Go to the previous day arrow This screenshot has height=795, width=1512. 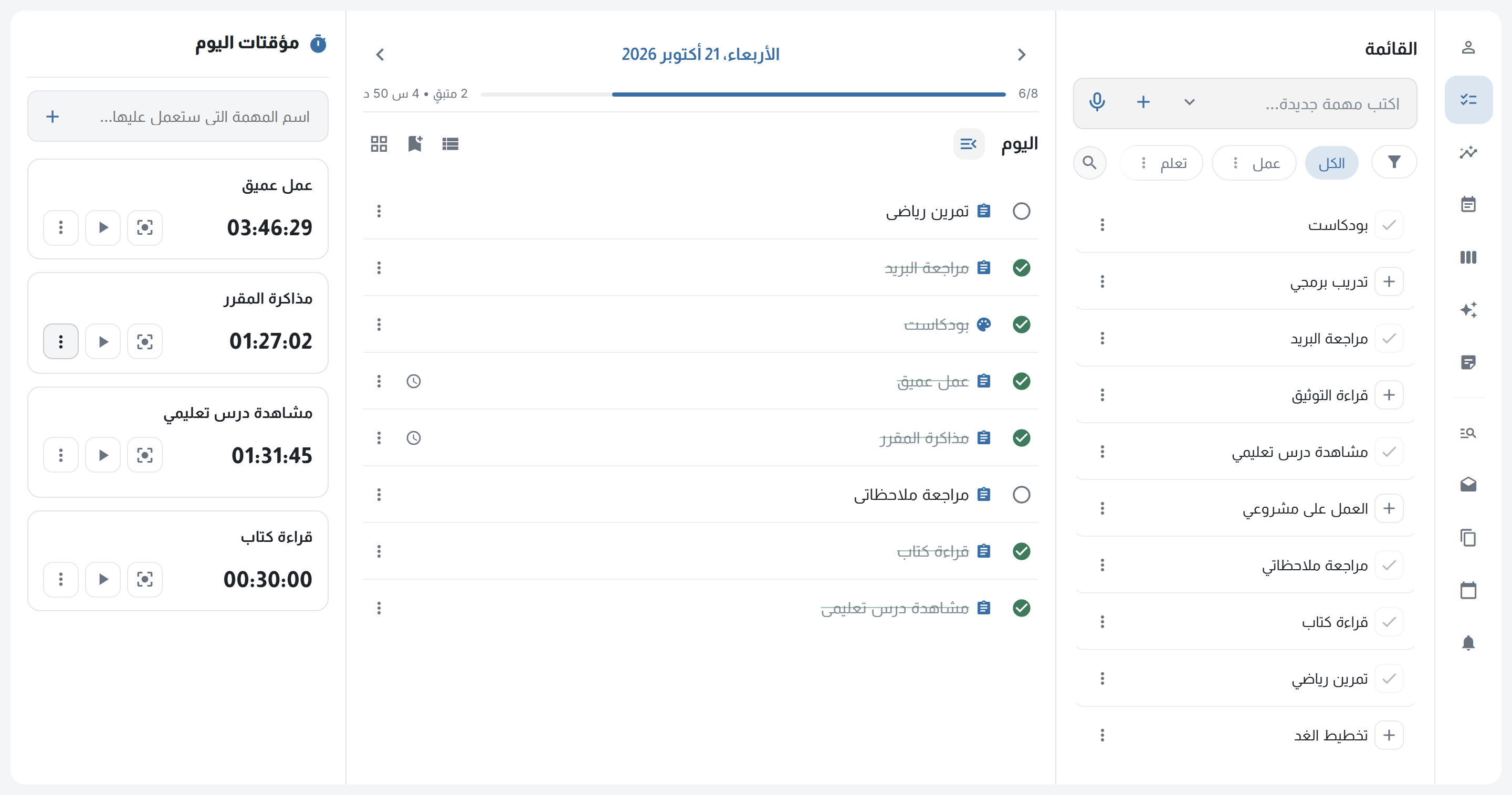(x=1021, y=55)
